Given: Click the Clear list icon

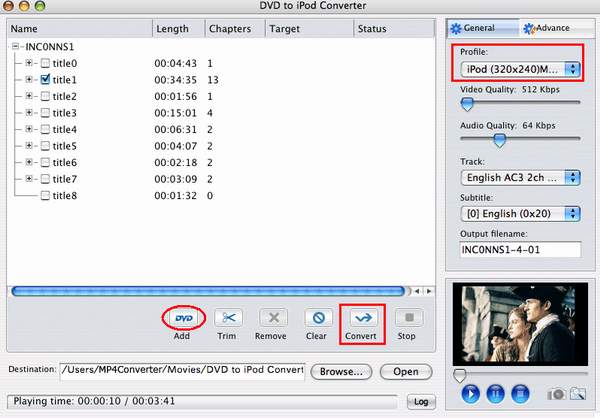Looking at the screenshot, I should point(318,318).
